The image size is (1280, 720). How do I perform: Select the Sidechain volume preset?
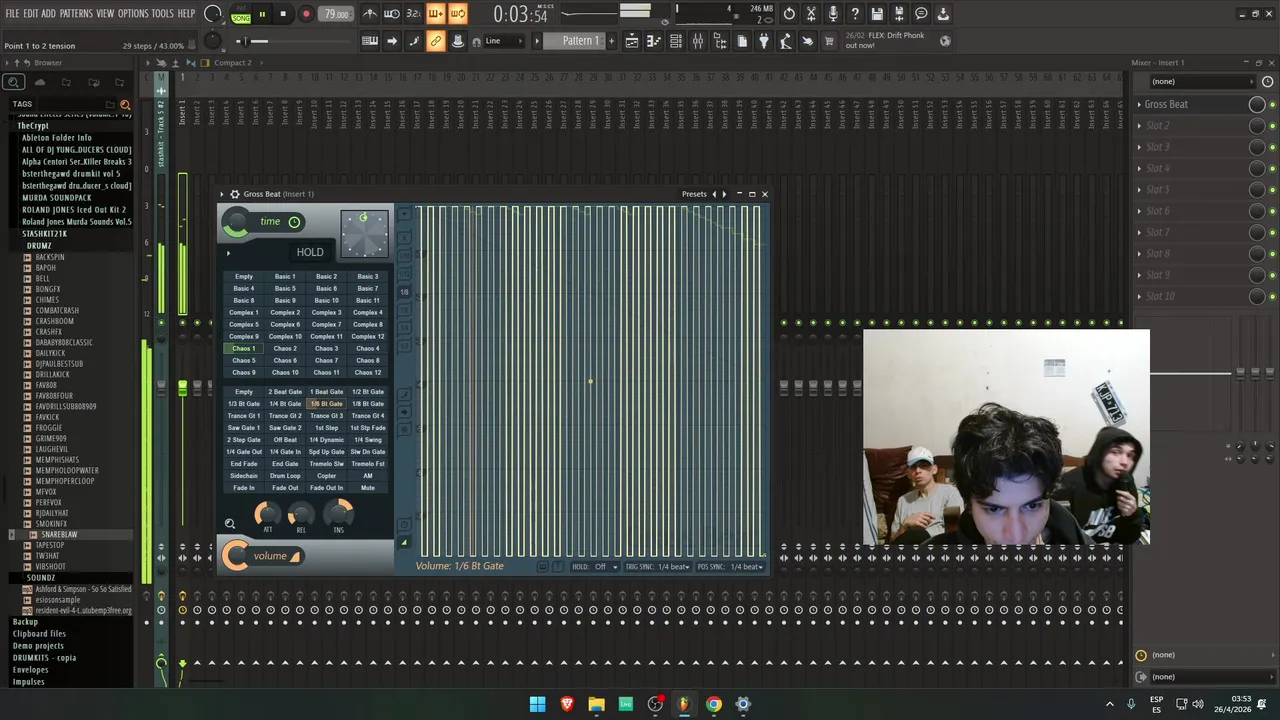click(x=243, y=476)
